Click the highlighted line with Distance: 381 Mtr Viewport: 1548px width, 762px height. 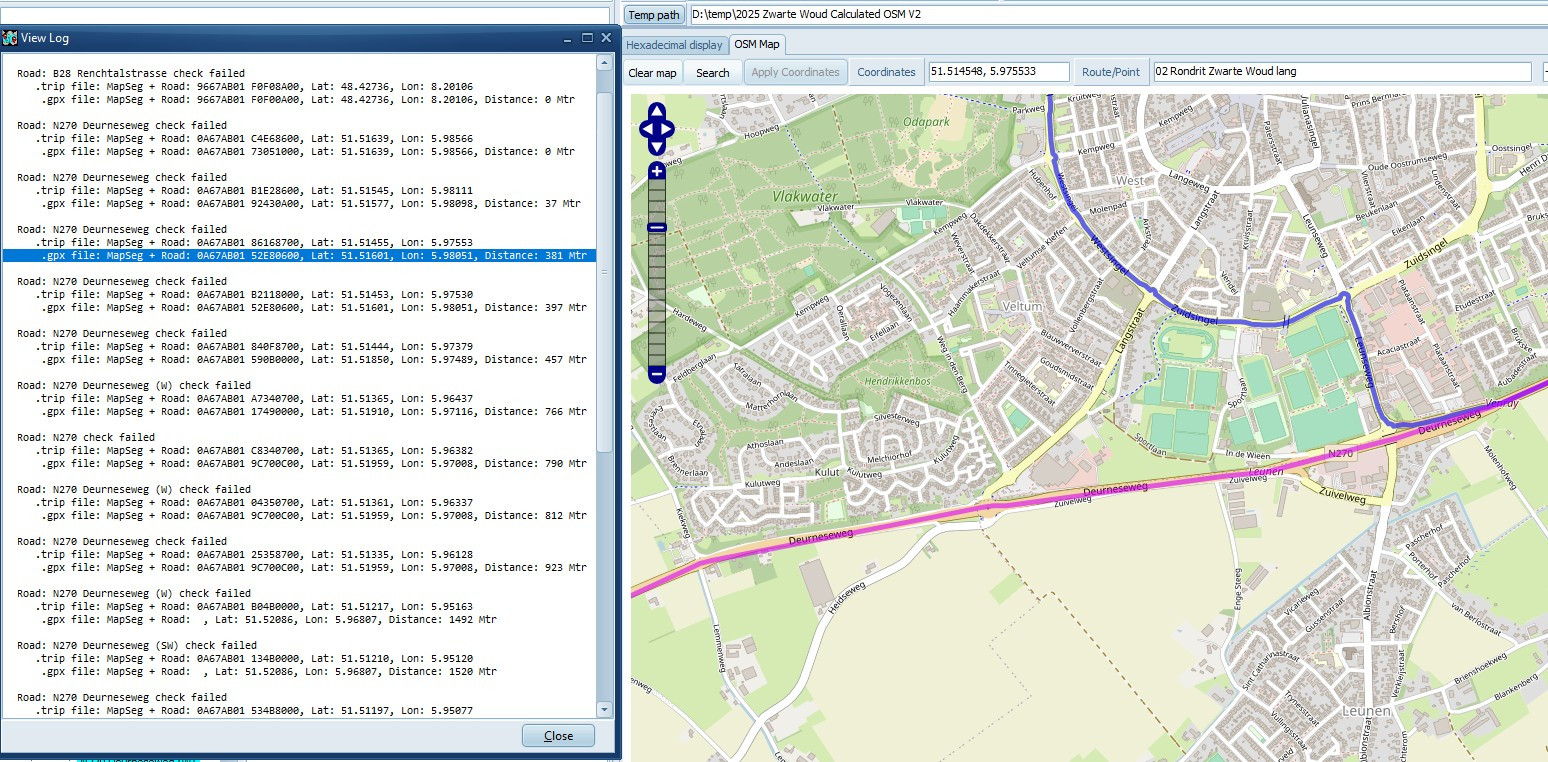[x=300, y=256]
